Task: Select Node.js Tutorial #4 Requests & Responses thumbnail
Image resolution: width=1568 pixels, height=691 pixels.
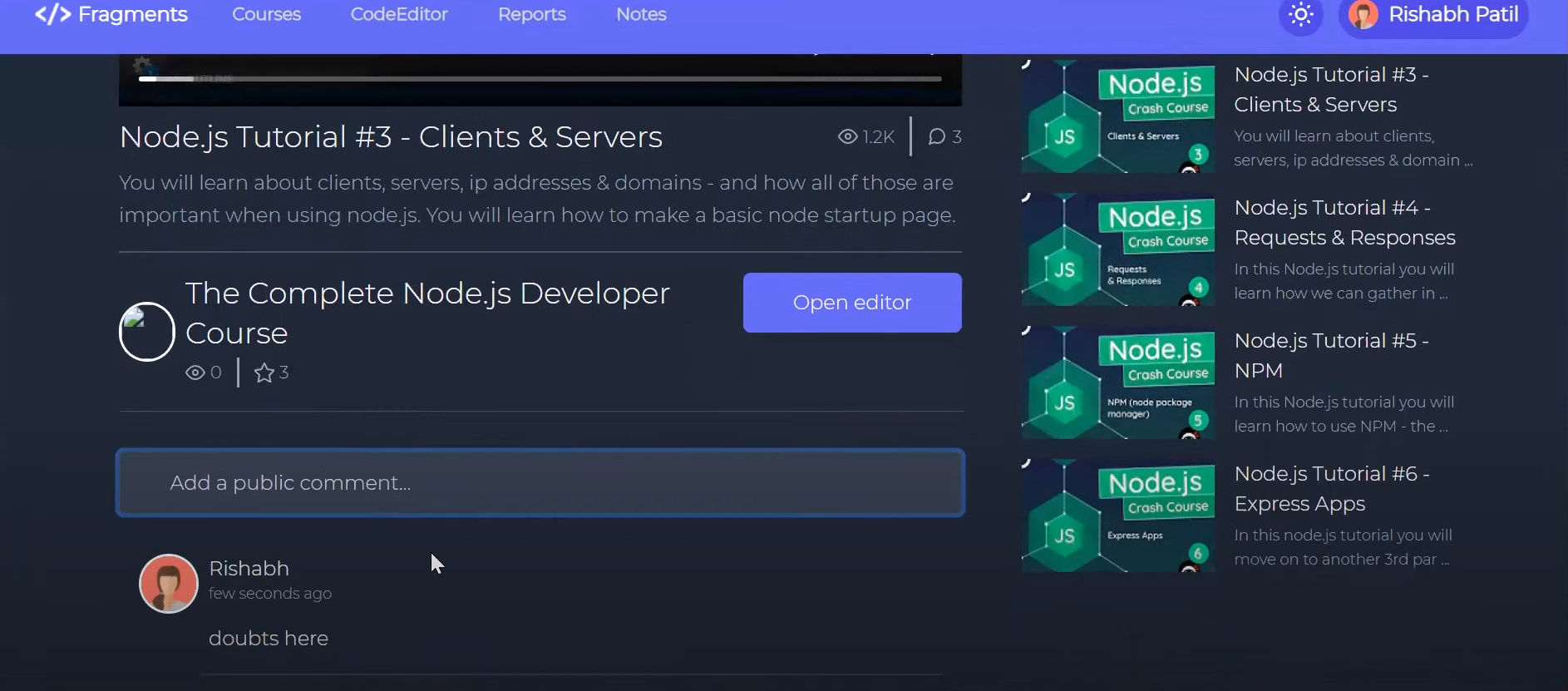Action: pyautogui.click(x=1118, y=249)
